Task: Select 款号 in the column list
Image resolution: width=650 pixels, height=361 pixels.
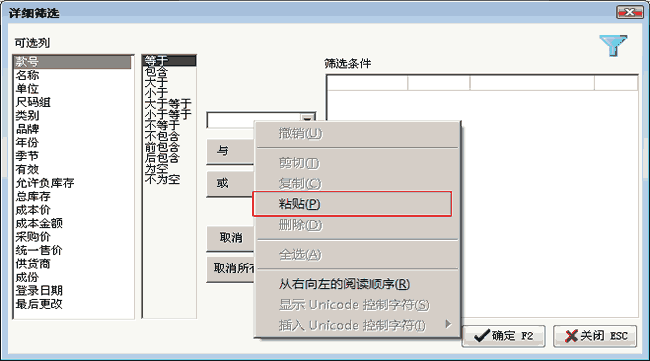Action: pos(73,62)
